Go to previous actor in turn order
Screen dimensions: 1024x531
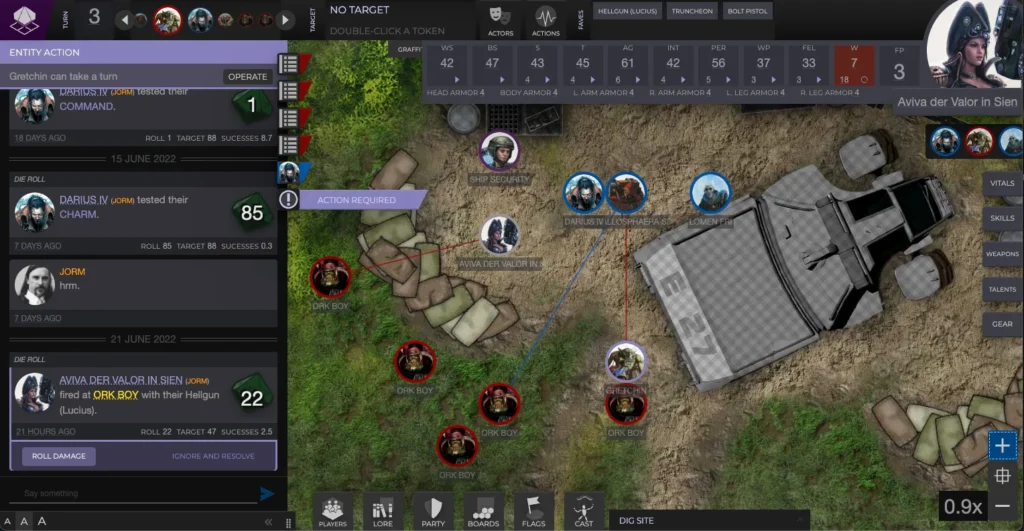coord(124,20)
